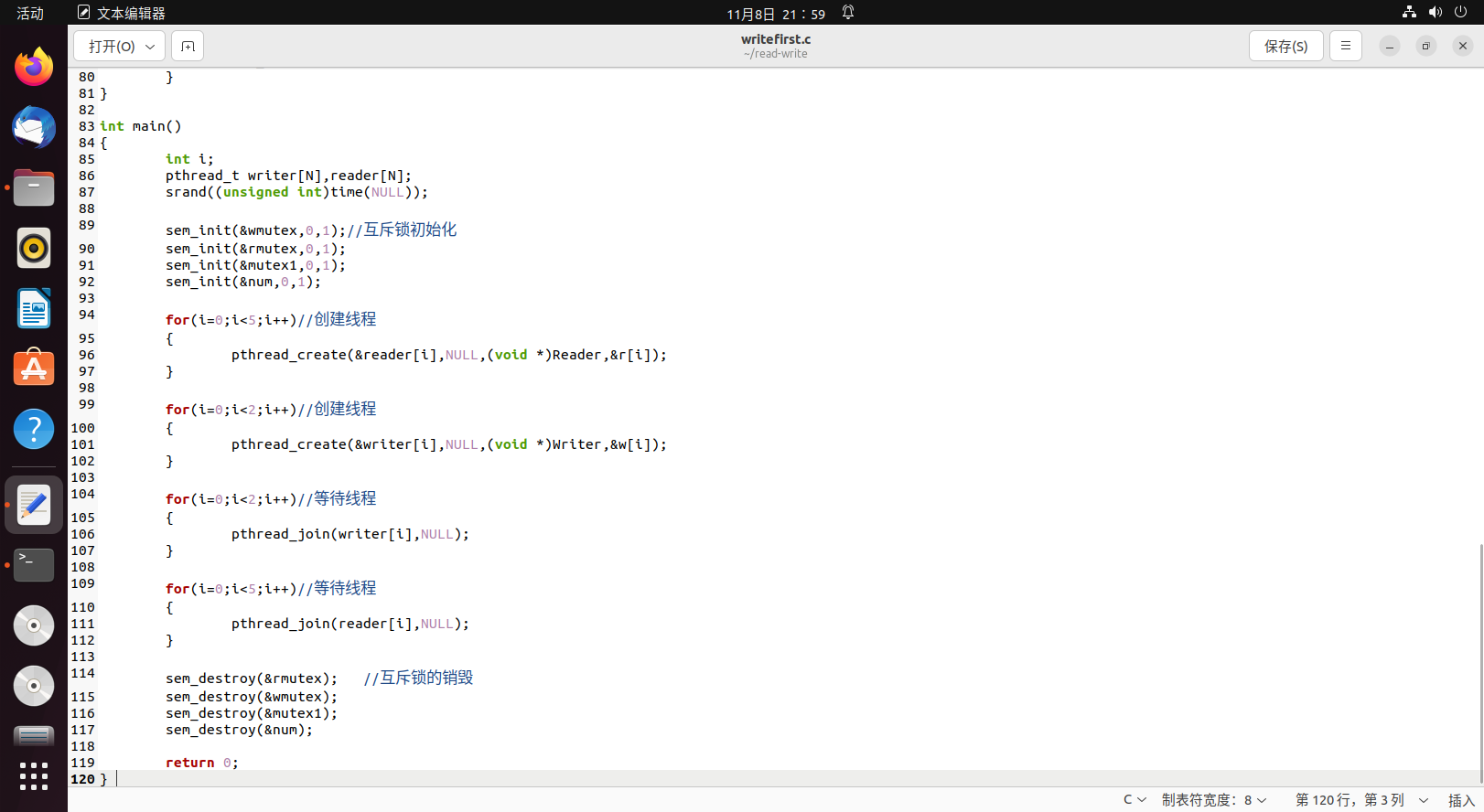
Task: Launch LibreOffice Writer from dock
Action: coord(34,308)
